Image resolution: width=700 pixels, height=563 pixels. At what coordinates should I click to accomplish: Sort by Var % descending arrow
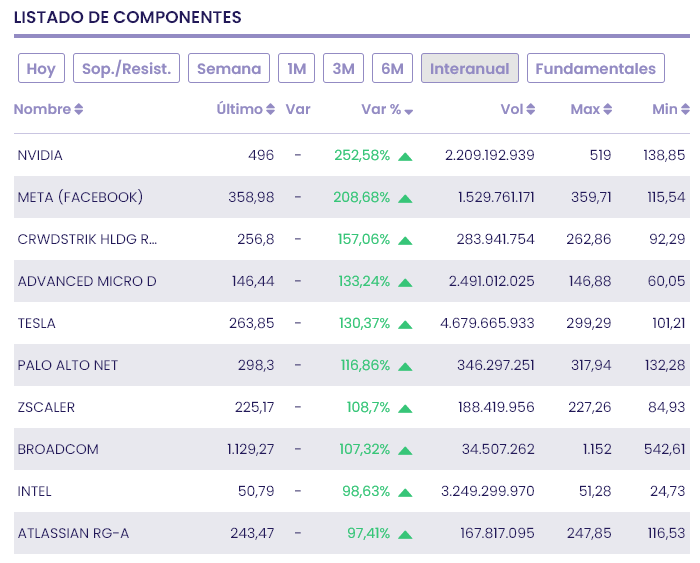pyautogui.click(x=409, y=111)
